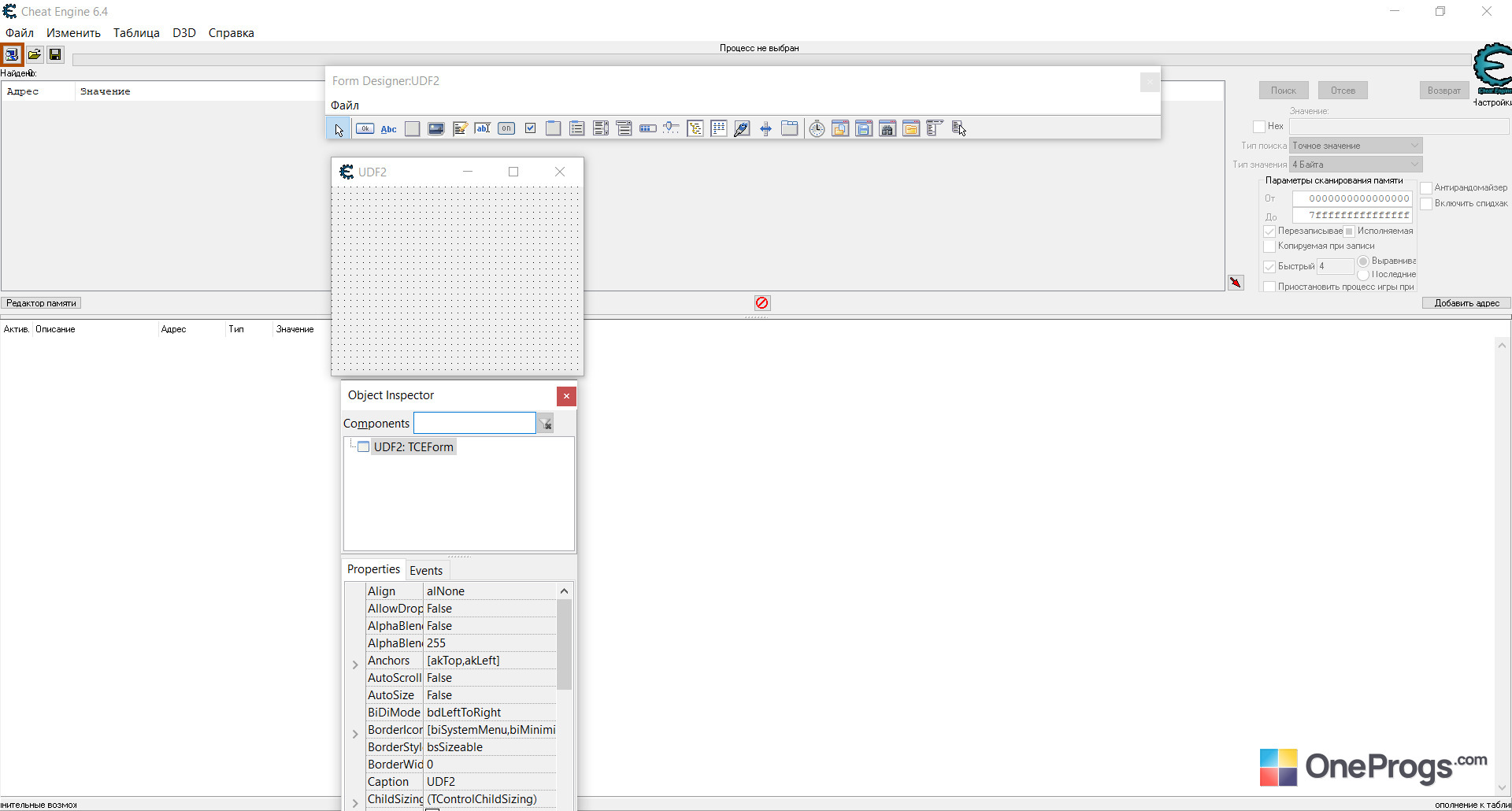The height and width of the screenshot is (811, 1512).
Task: Toggle the Перезаписываемая checkbox
Action: tap(1269, 231)
